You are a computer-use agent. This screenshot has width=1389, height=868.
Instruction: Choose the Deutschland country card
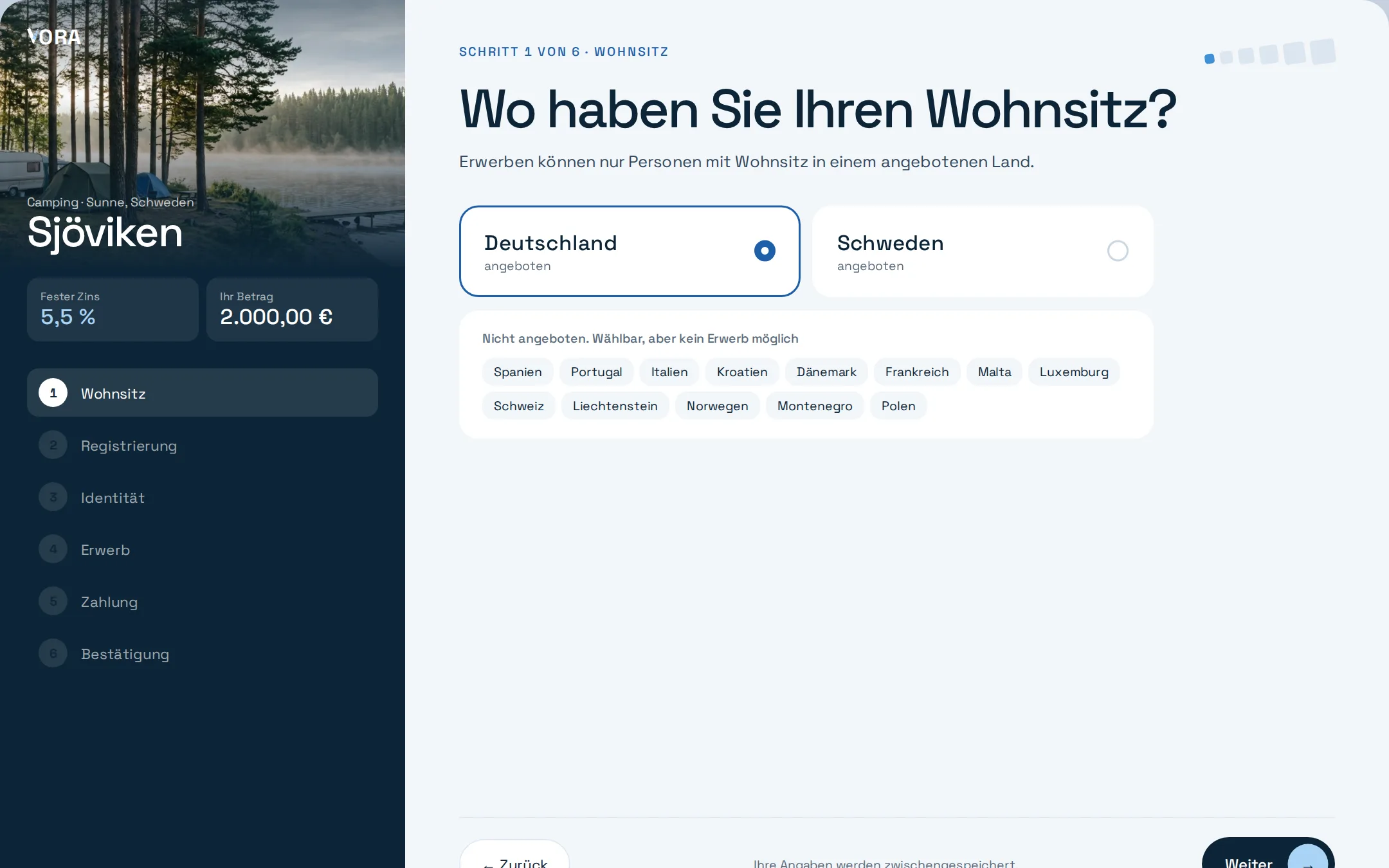[630, 251]
